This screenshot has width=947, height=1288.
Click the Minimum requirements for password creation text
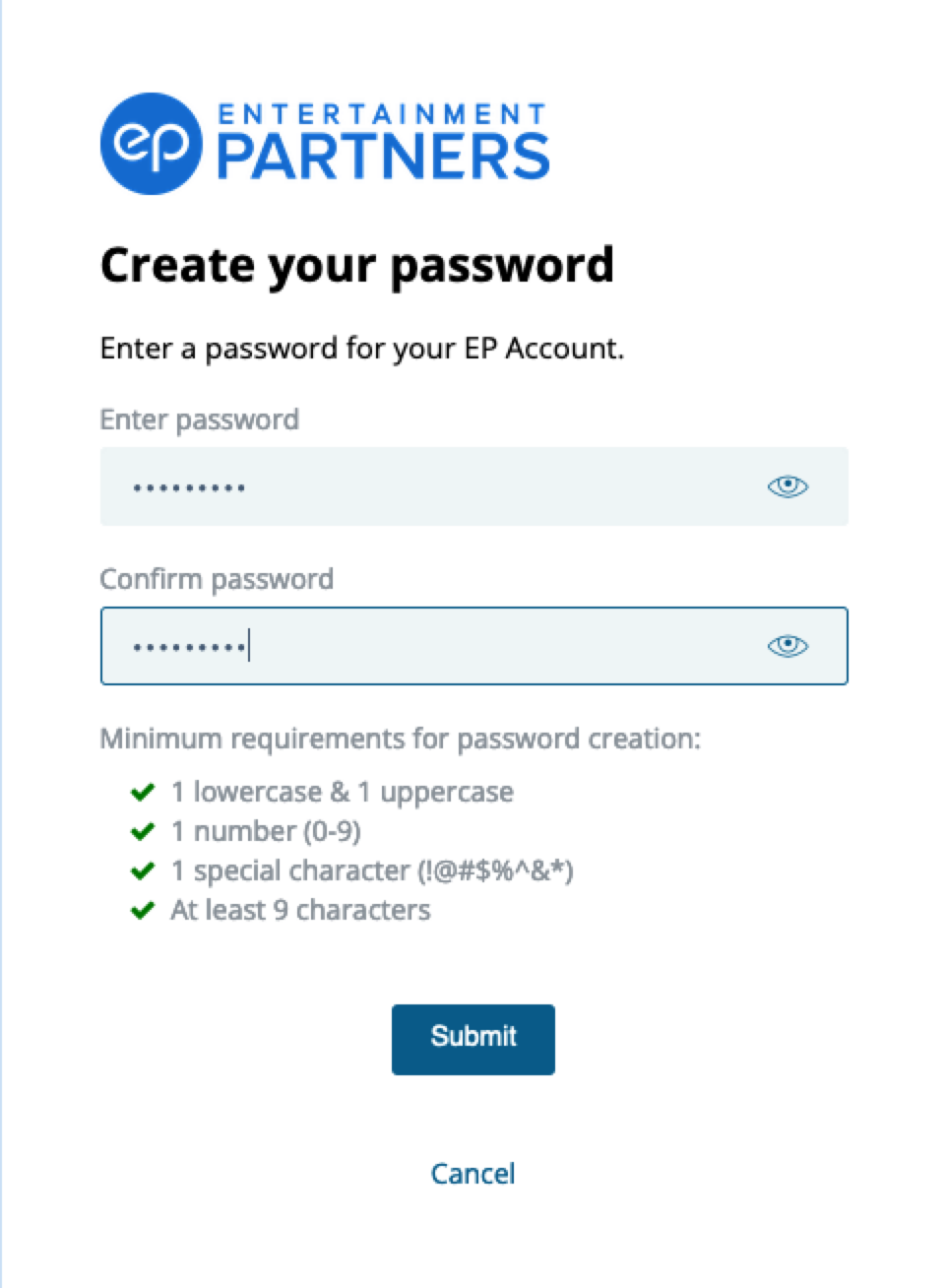coord(401,739)
